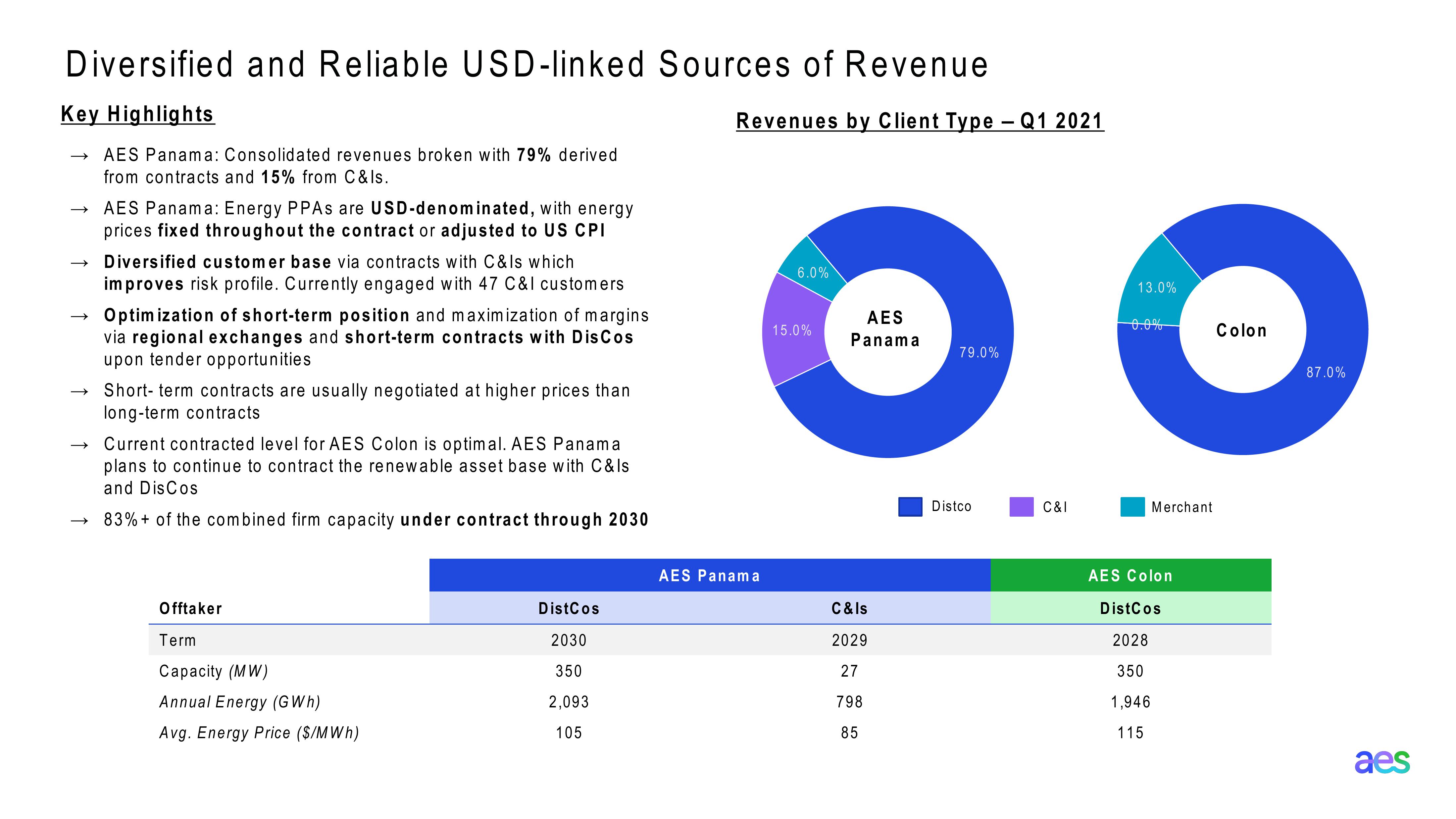
Task: Click bullet 'AES Panama: Consolidated revenues broken with 79%'
Action: tap(361, 166)
